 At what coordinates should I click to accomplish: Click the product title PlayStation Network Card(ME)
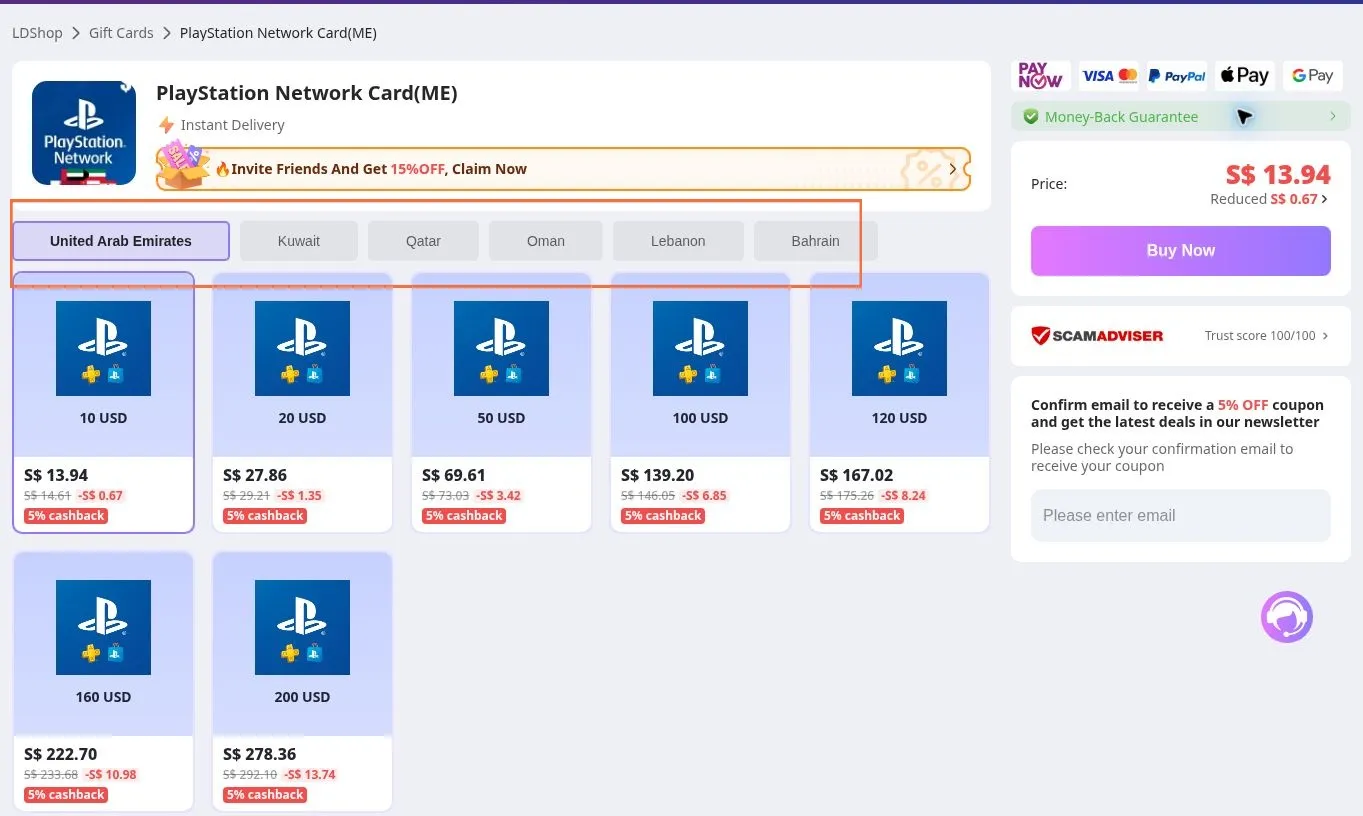tap(307, 93)
